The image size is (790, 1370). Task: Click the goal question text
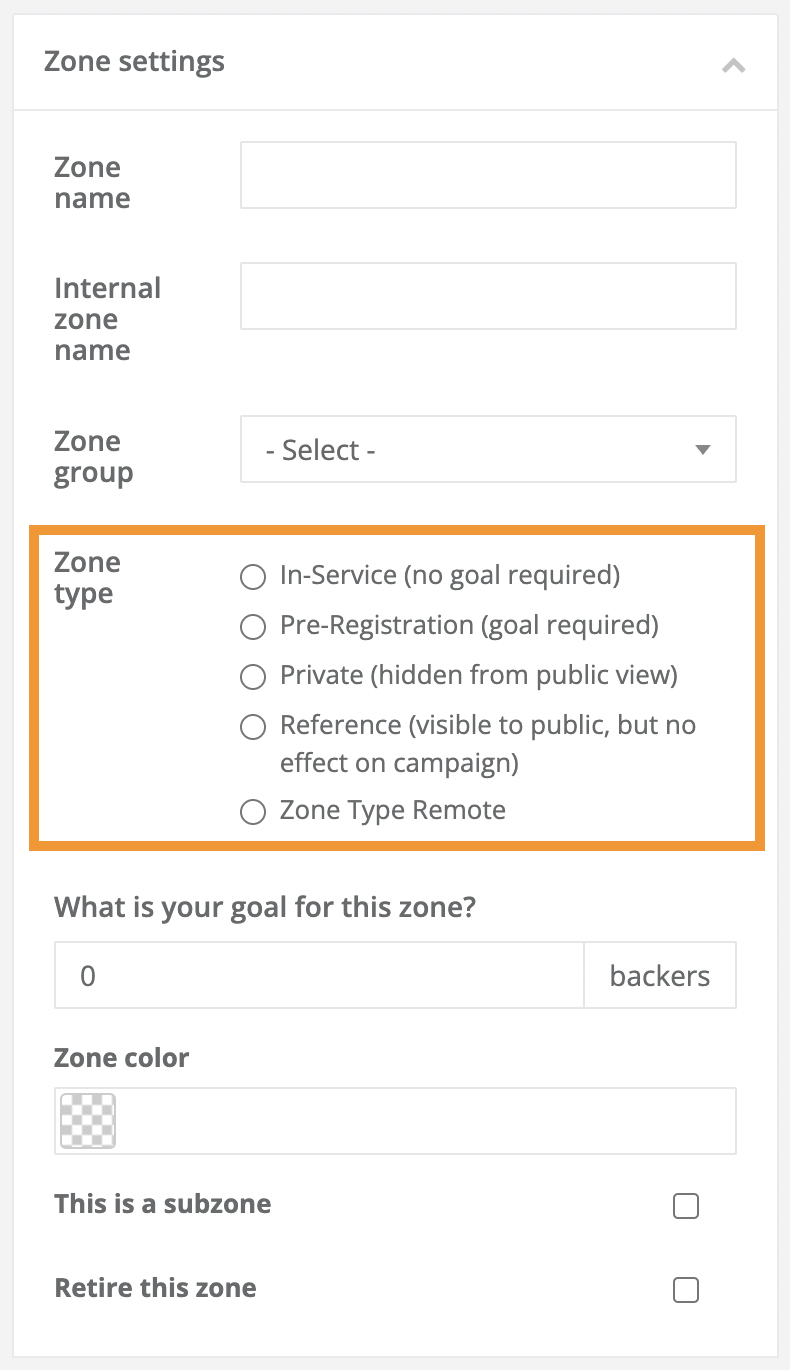coord(263,906)
